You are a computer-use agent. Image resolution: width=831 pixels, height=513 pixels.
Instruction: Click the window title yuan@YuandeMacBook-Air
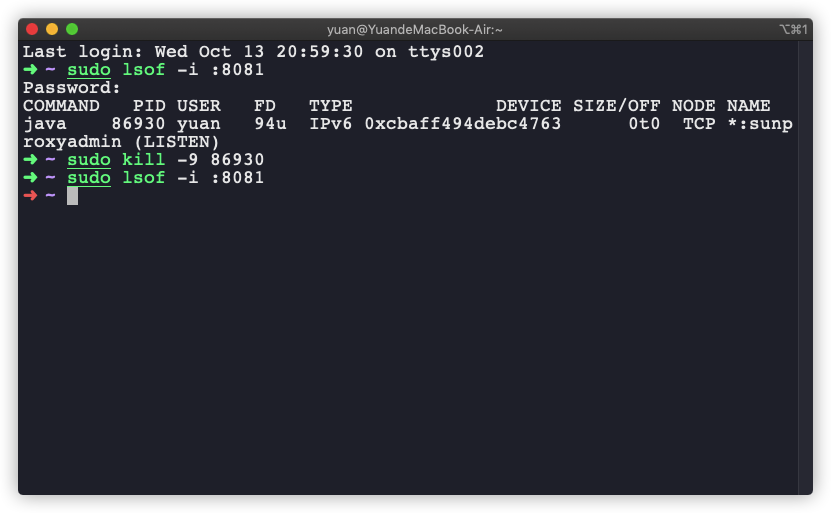(415, 29)
